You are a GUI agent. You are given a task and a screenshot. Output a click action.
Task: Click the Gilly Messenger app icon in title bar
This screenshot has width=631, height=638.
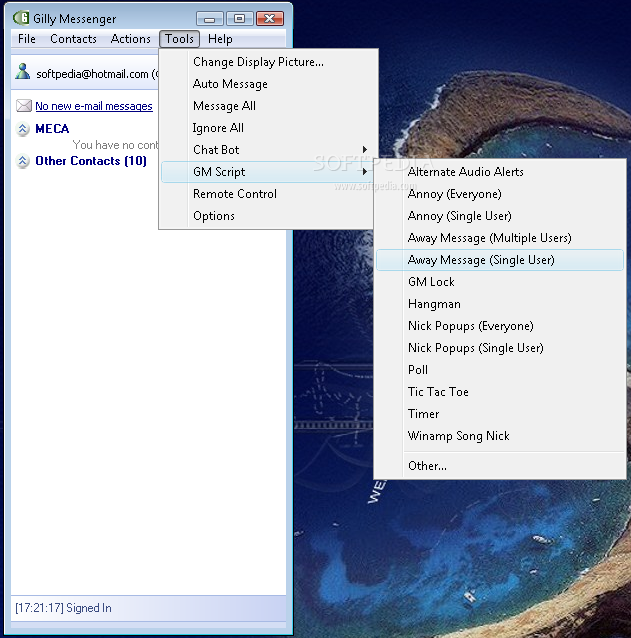[21, 18]
